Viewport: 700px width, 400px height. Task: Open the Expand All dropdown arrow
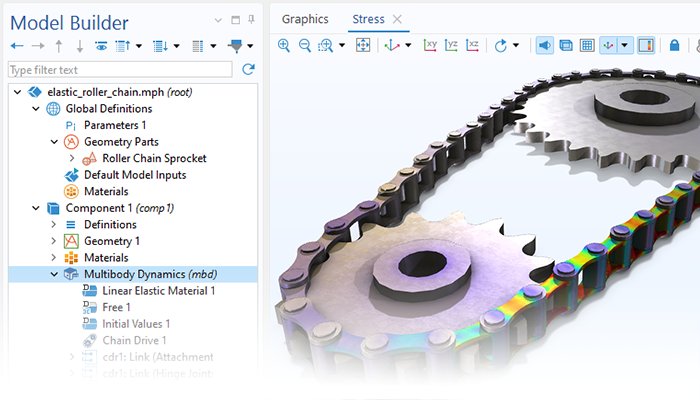tap(176, 46)
